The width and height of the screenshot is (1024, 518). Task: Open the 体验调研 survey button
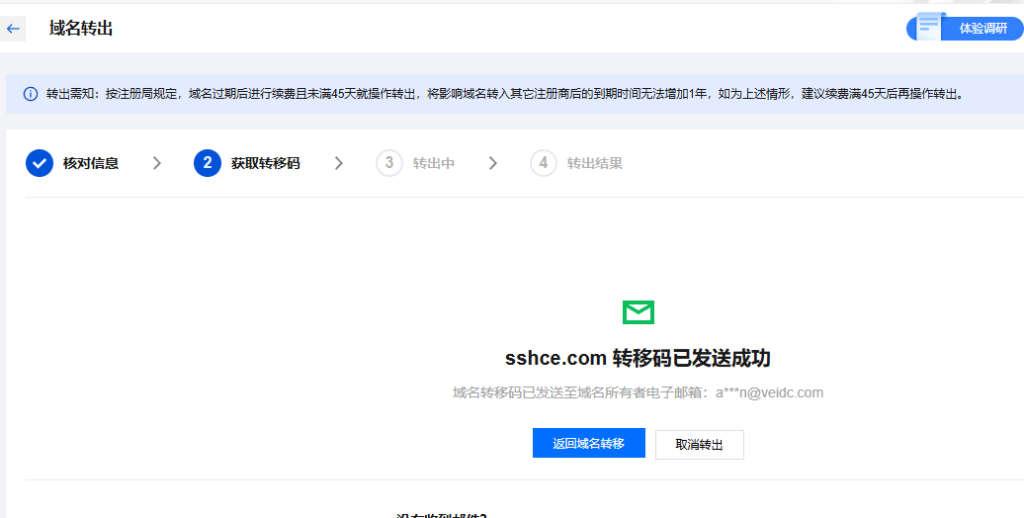[981, 28]
